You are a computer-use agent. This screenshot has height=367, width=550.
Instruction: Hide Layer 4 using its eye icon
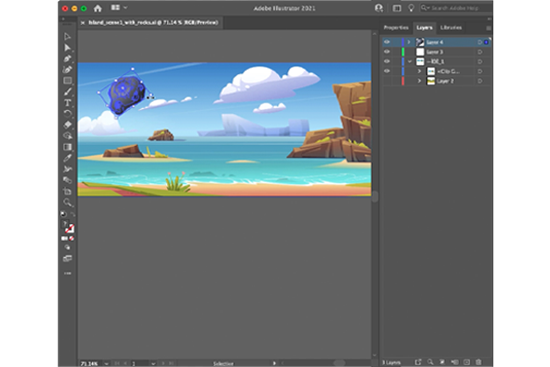coord(387,42)
